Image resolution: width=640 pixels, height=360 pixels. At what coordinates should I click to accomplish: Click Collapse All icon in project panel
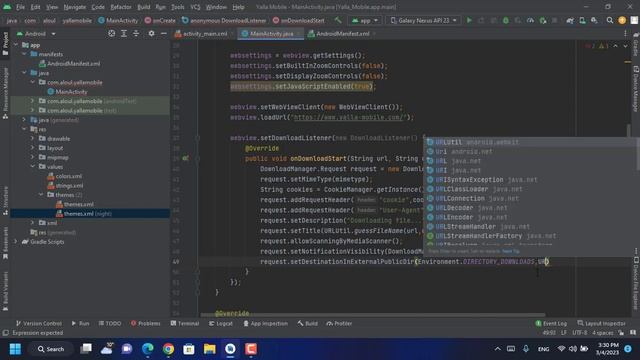pyautogui.click(x=136, y=33)
